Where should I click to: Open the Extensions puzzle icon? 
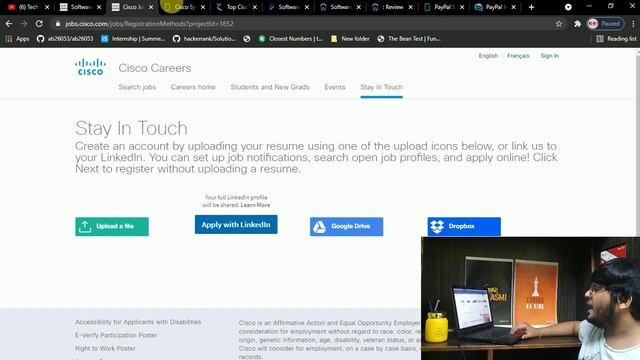(577, 24)
